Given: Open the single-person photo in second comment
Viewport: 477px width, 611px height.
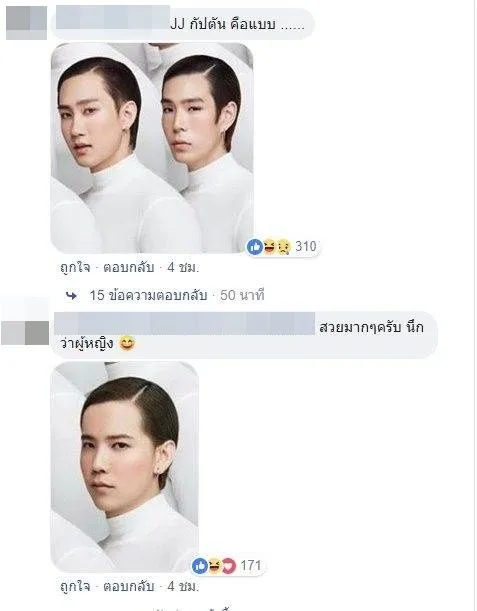Looking at the screenshot, I should tap(125, 467).
